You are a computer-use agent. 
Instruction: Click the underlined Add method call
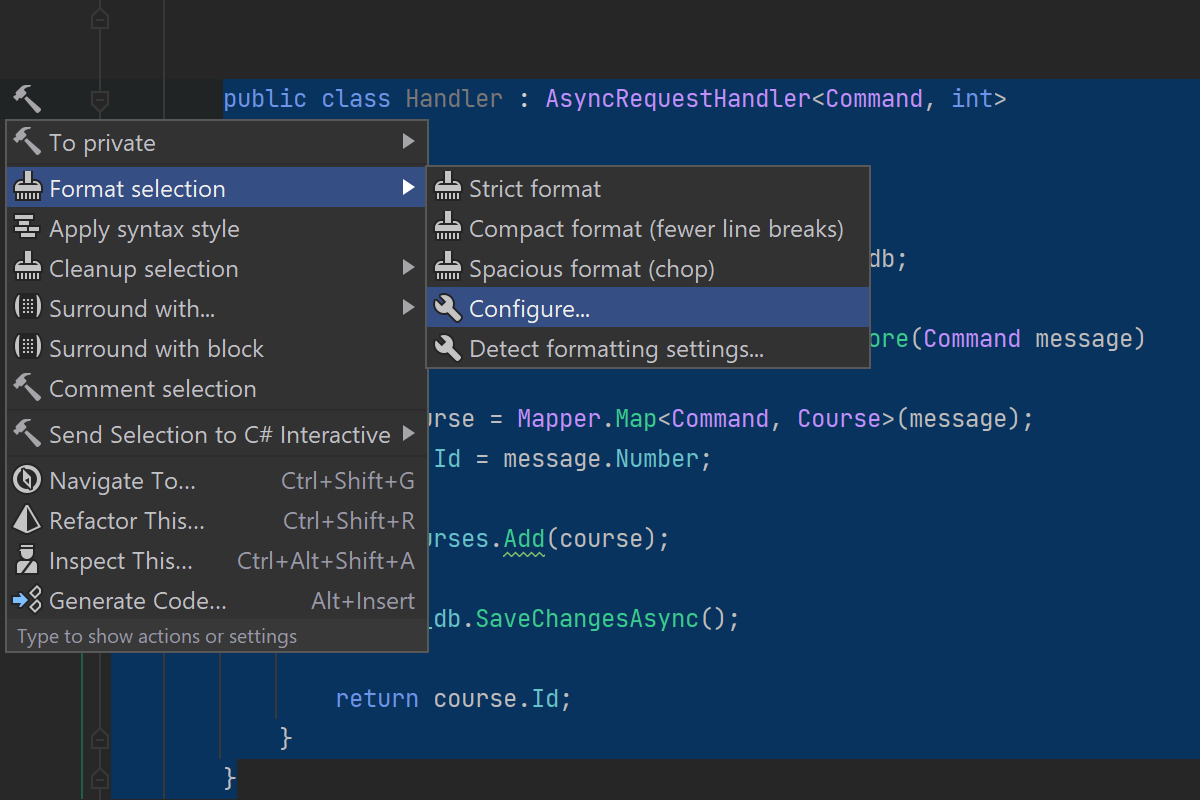coord(524,540)
